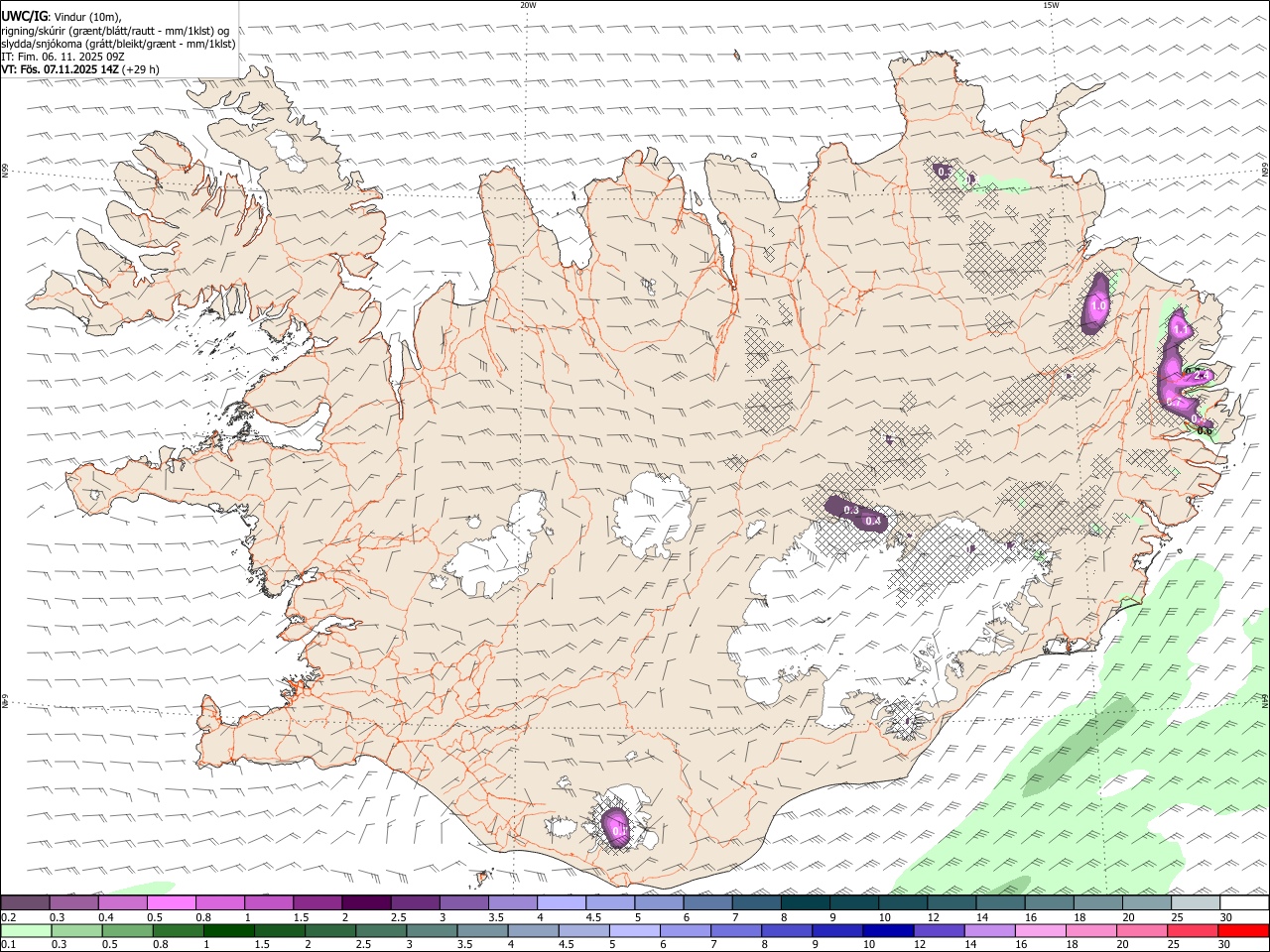Viewport: 1270px width, 952px height.
Task: Pick the navy rain legend swatch between 10 and 12
Action: tap(886, 931)
